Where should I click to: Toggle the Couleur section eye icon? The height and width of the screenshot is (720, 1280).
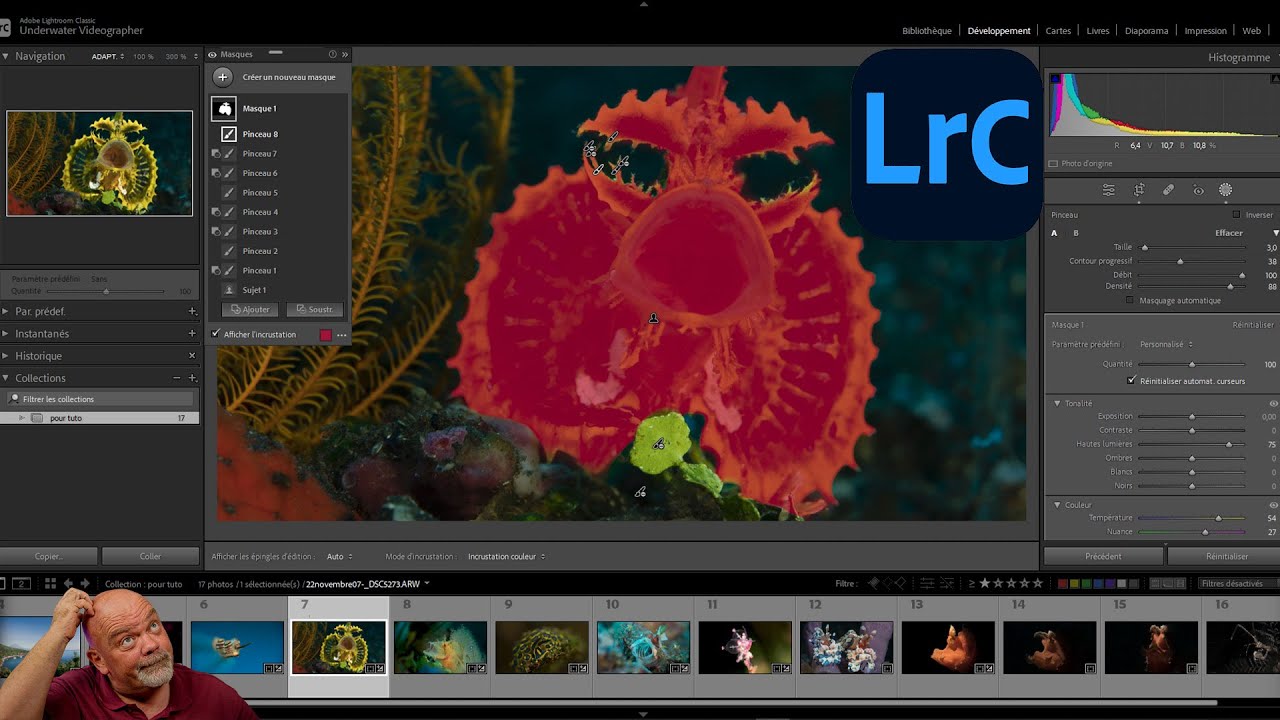(1273, 505)
